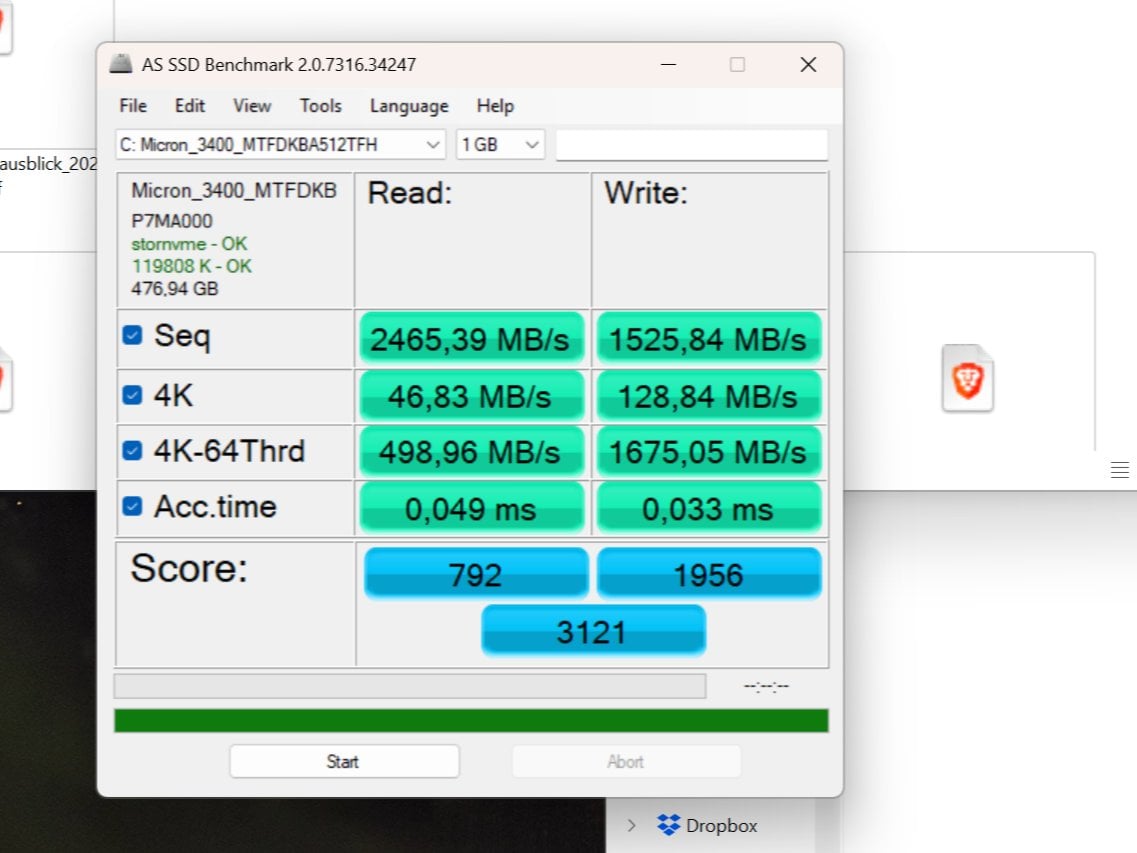Screen dimensions: 1137x853
Task: Open the File menu
Action: click(x=132, y=106)
